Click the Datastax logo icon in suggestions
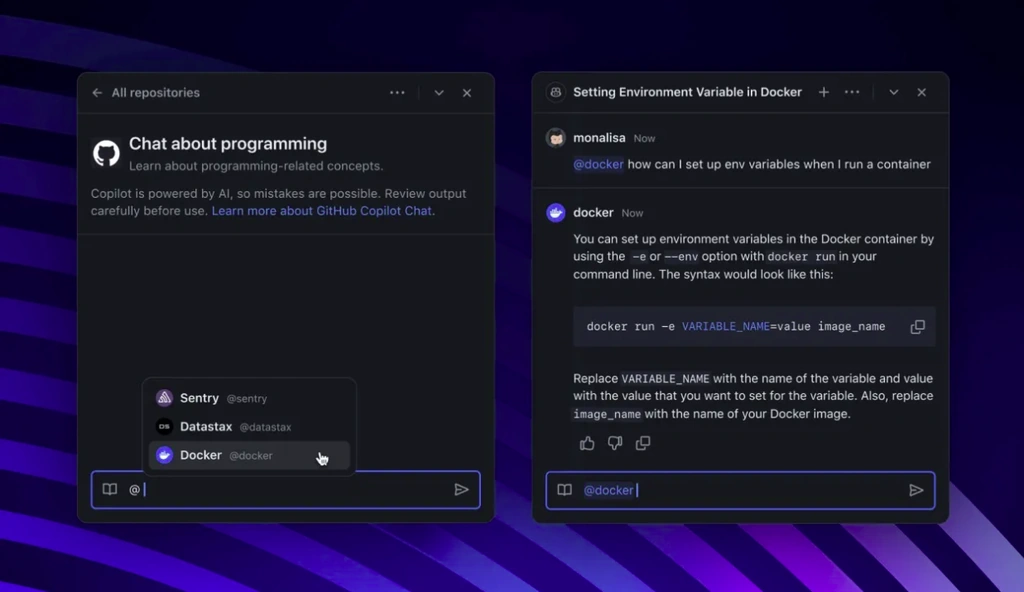The image size is (1024, 592). tap(164, 426)
